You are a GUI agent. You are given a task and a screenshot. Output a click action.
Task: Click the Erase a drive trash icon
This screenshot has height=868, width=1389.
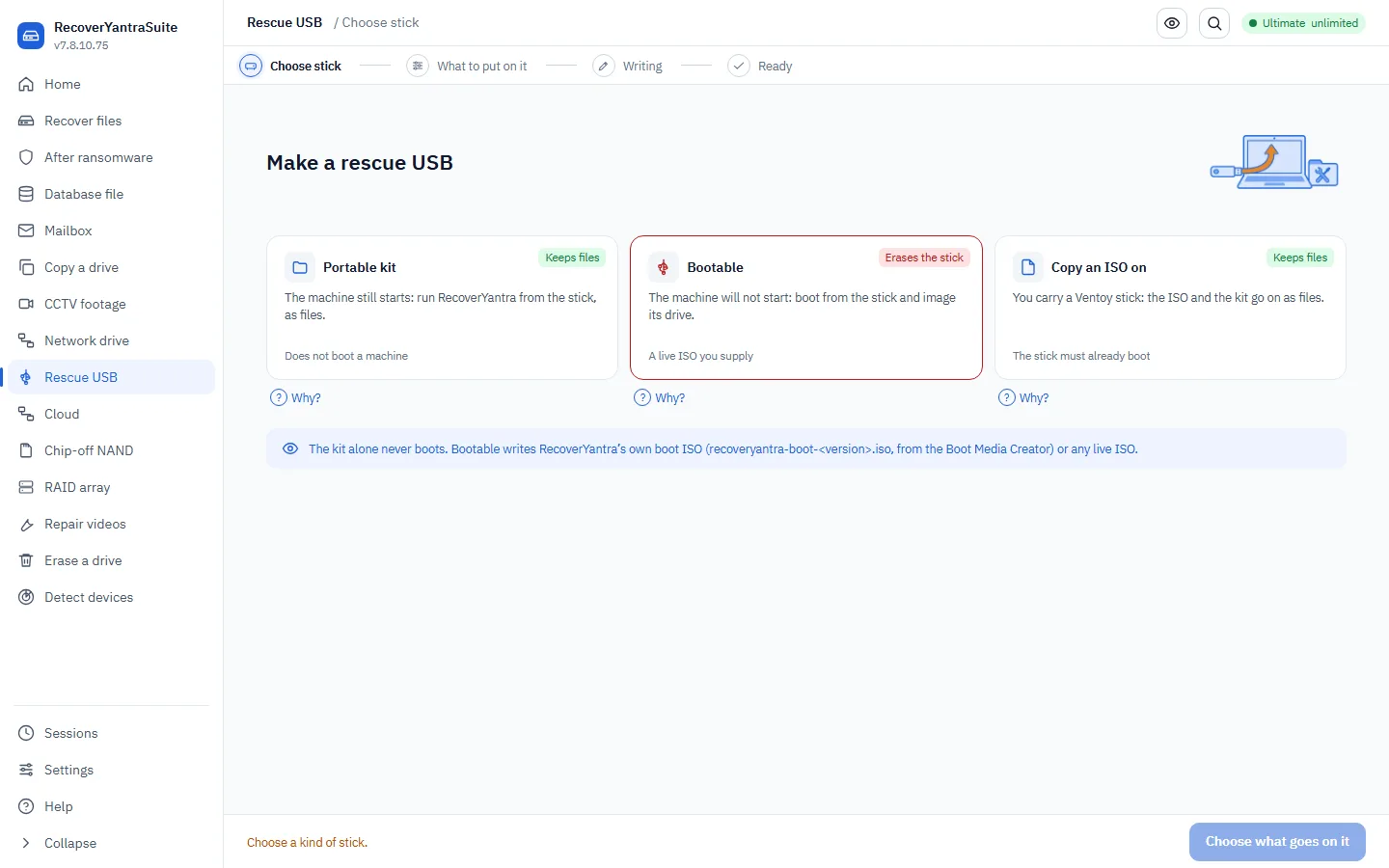pos(26,560)
